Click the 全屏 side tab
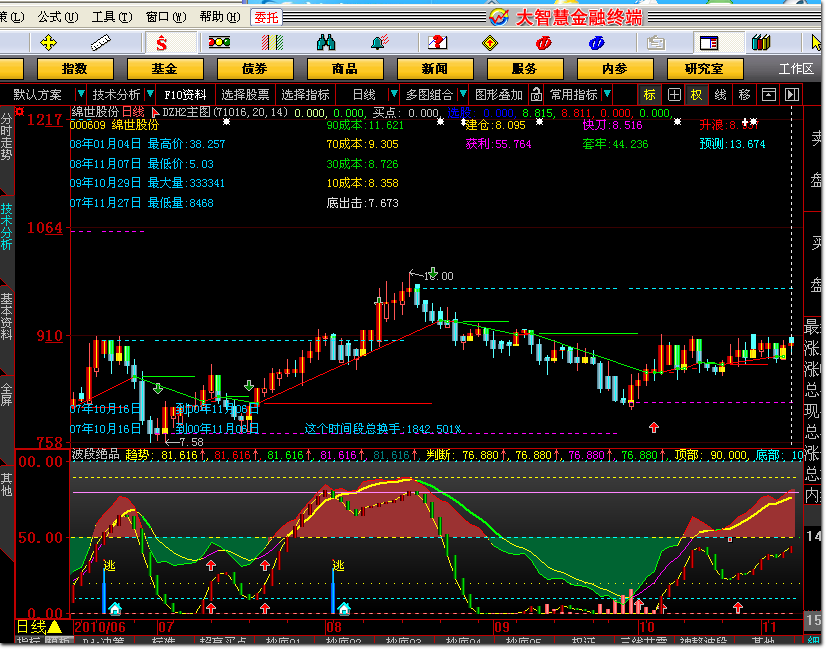The height and width of the screenshot is (649, 827). tap(7, 394)
